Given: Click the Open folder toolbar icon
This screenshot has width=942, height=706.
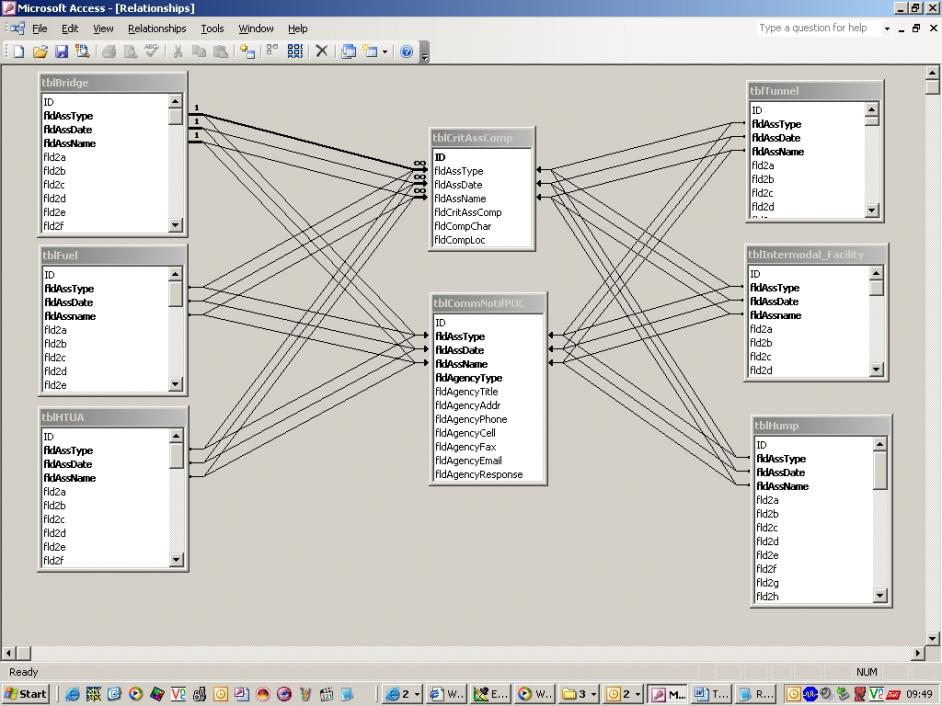Looking at the screenshot, I should tap(40, 52).
